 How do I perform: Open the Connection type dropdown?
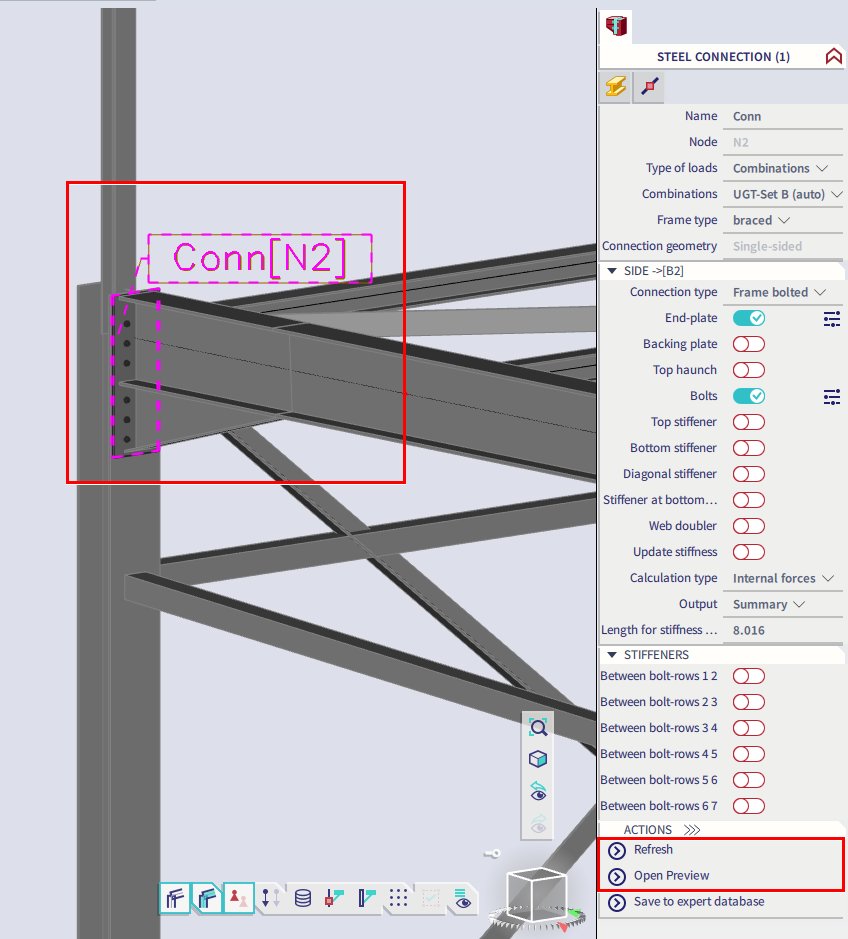pos(780,292)
